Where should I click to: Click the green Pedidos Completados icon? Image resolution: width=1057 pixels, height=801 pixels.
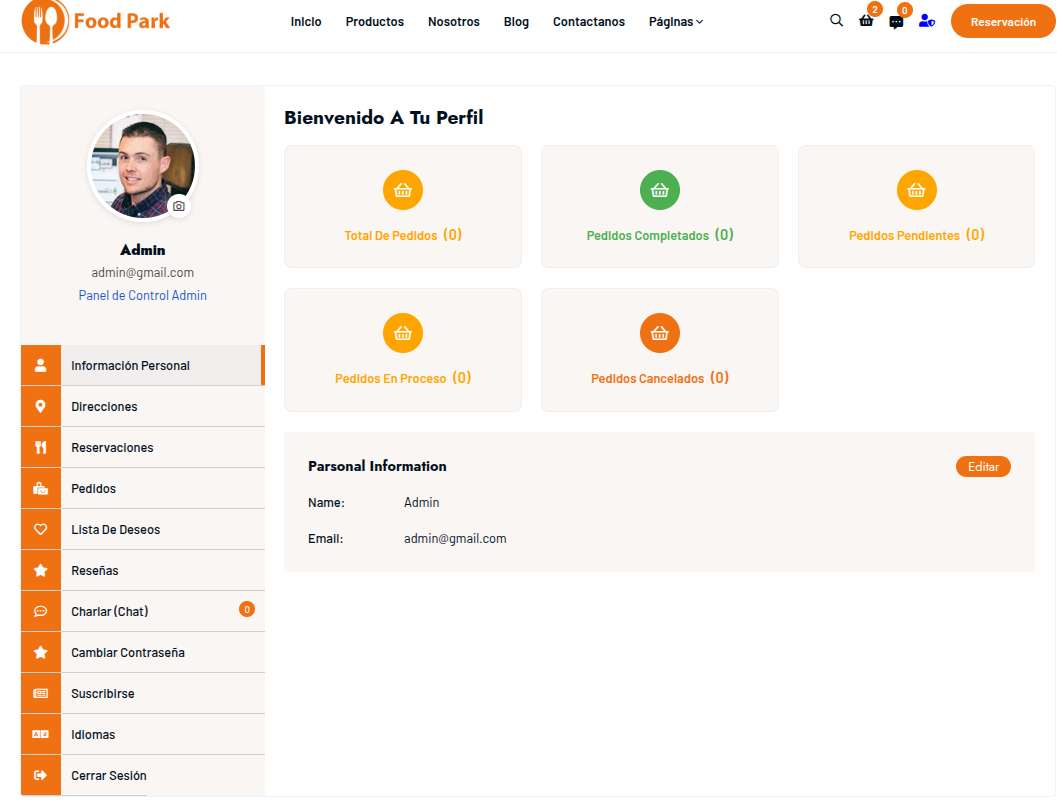click(x=660, y=190)
